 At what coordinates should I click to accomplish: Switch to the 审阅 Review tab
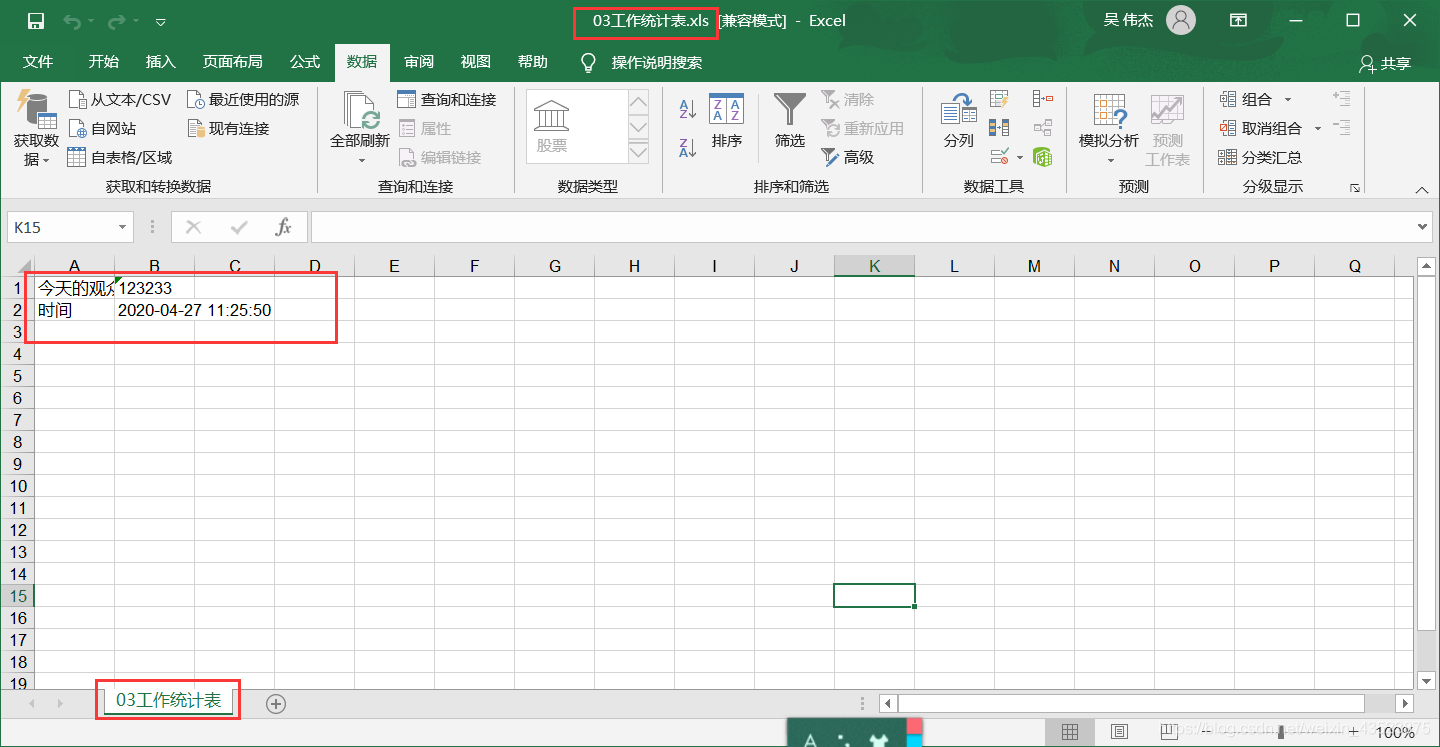pyautogui.click(x=419, y=62)
